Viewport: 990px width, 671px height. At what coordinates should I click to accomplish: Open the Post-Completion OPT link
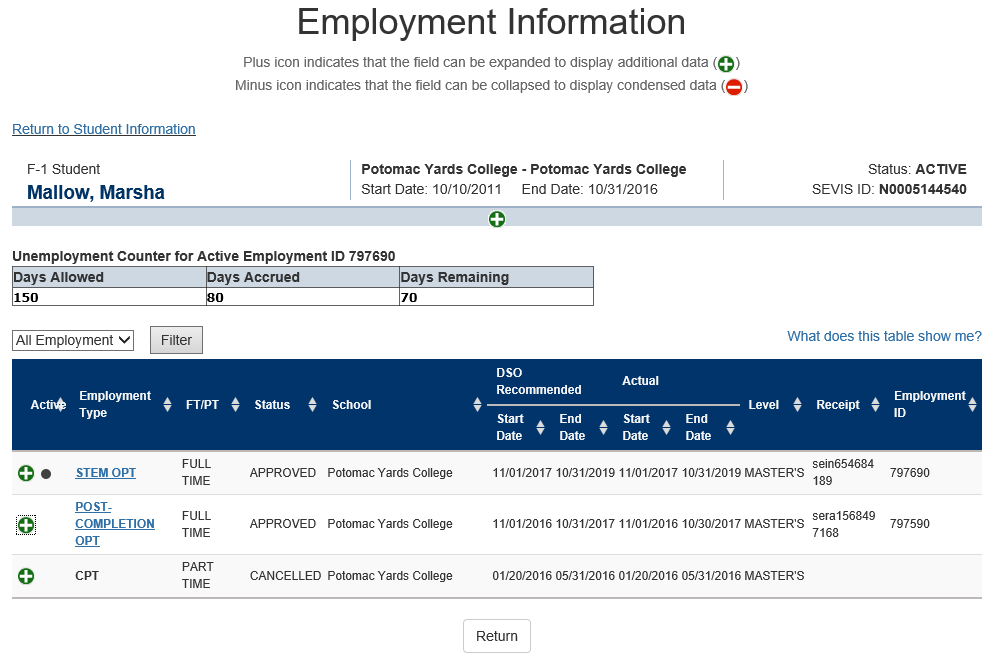click(x=114, y=524)
